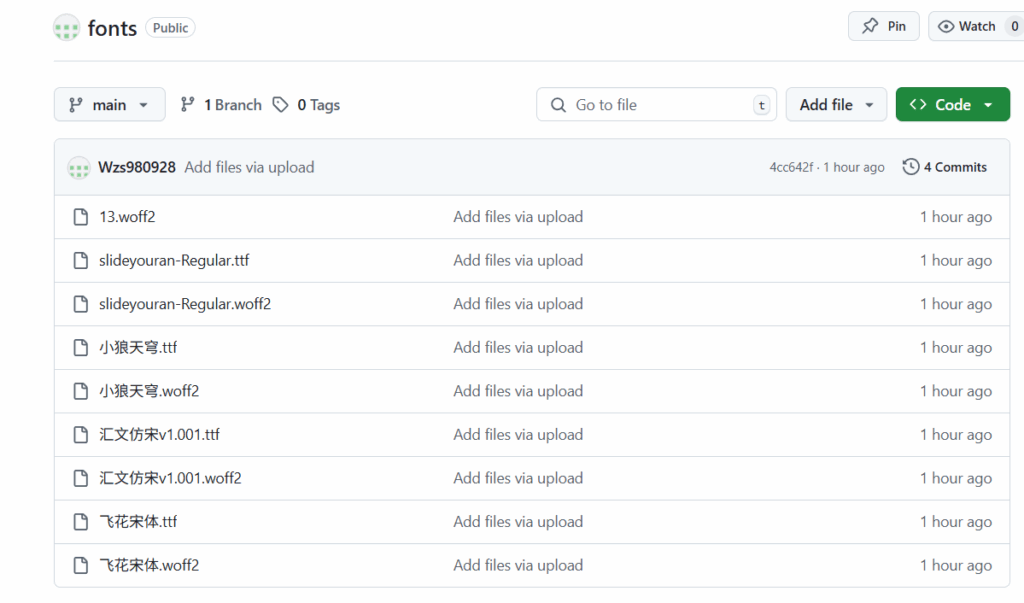Open file 飞花宋体.woff2

pyautogui.click(x=149, y=565)
